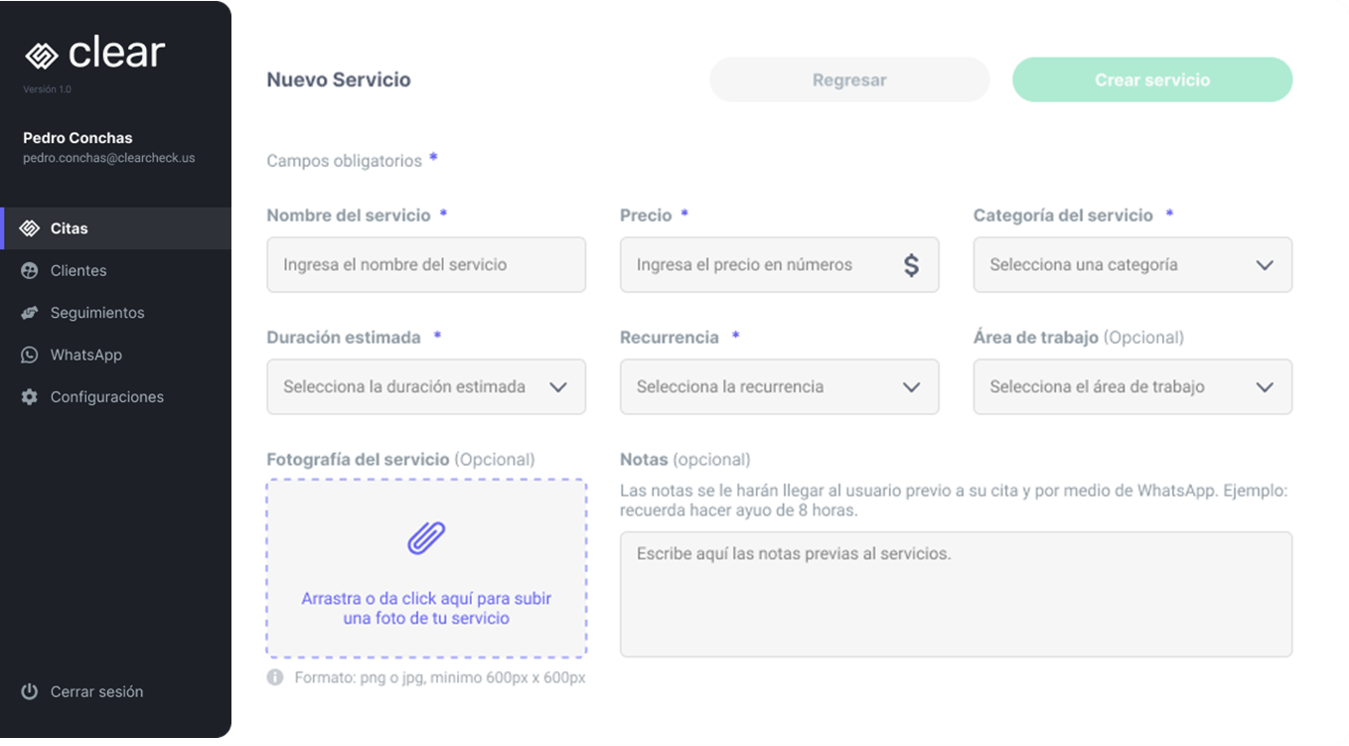Click the power icon beside Cerrar sesión
Image resolution: width=1349 pixels, height=746 pixels.
[x=29, y=691]
